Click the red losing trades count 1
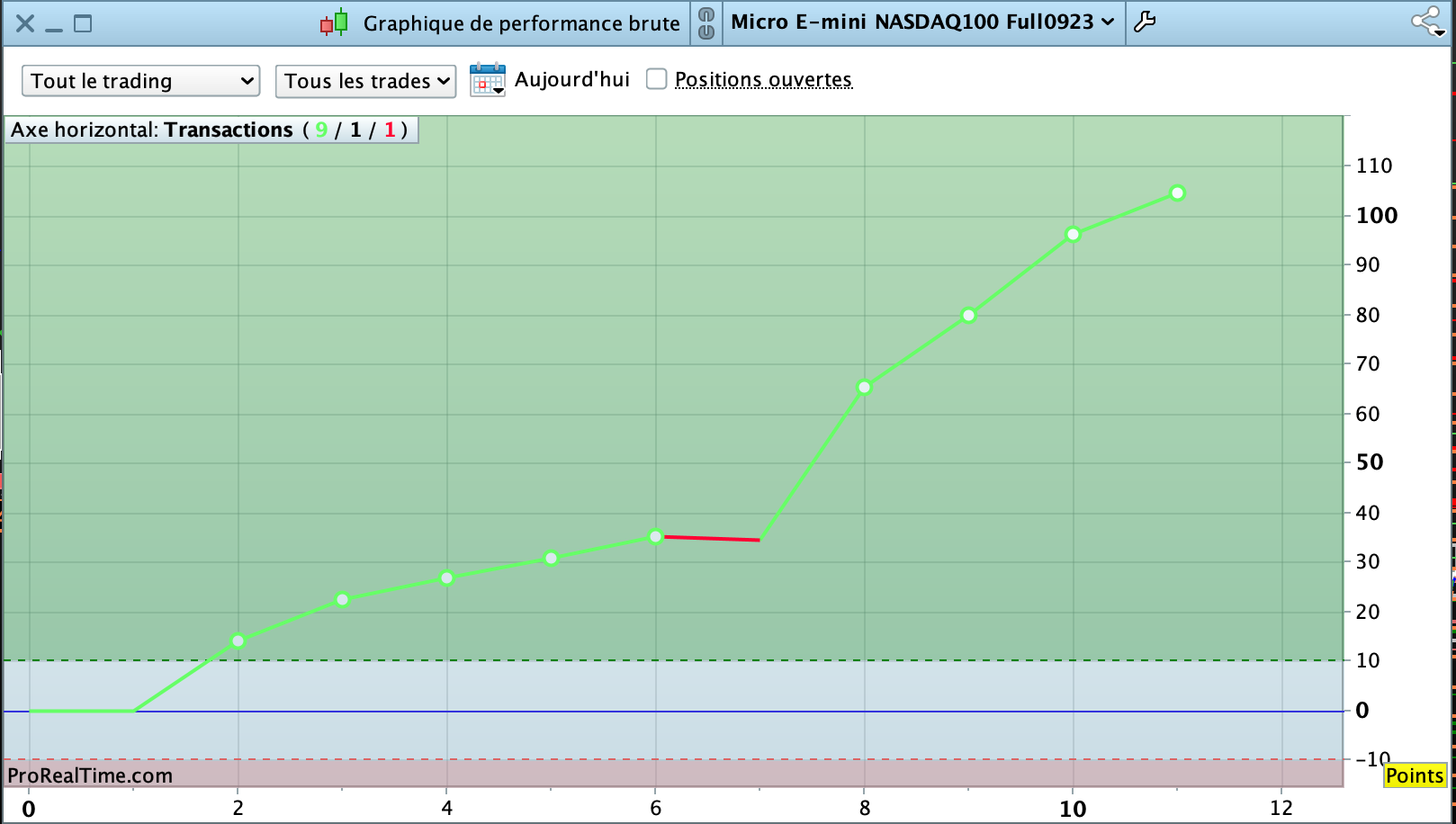 pyautogui.click(x=390, y=130)
